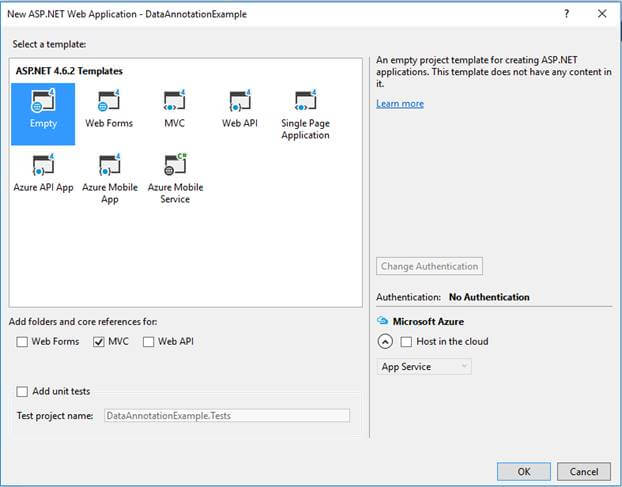Close the New ASP.NET Web Application dialog
622x487 pixels.
(x=602, y=14)
